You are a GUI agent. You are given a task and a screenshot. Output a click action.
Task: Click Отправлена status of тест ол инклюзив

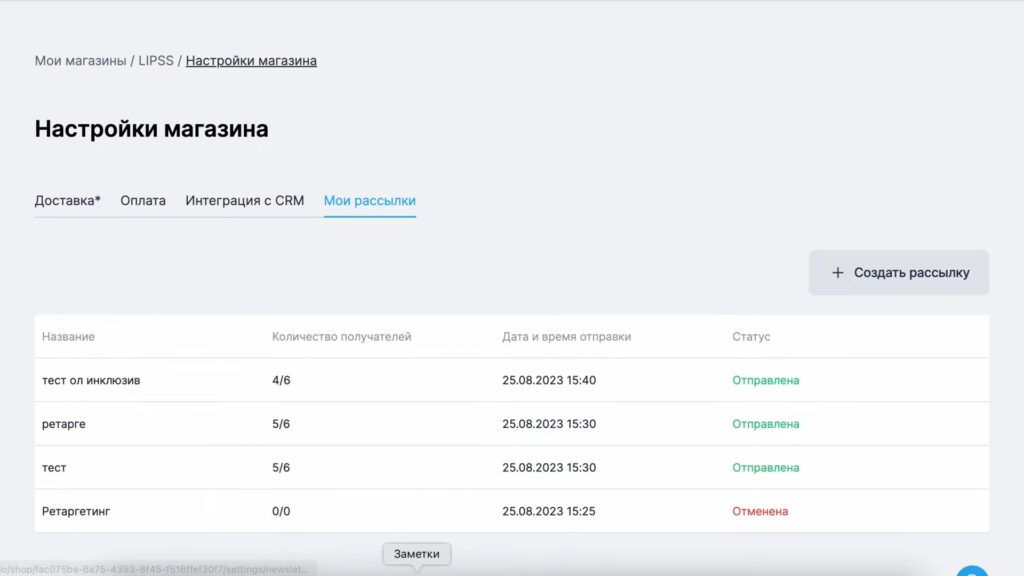point(765,380)
